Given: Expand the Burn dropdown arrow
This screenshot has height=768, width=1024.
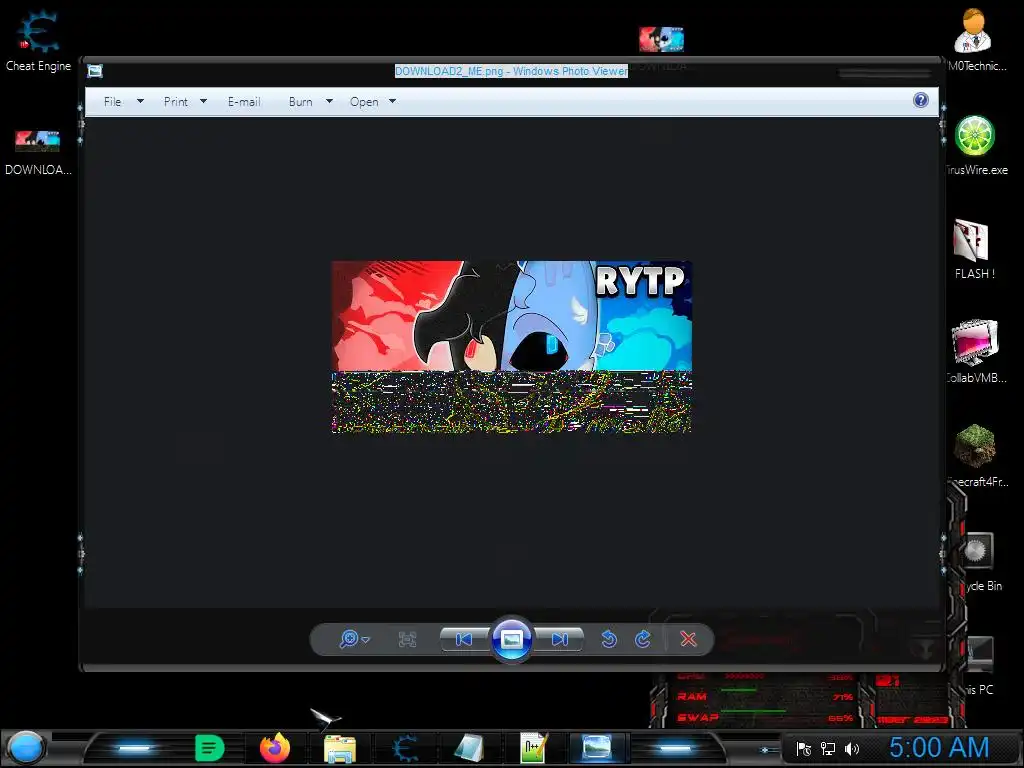Looking at the screenshot, I should (x=329, y=101).
